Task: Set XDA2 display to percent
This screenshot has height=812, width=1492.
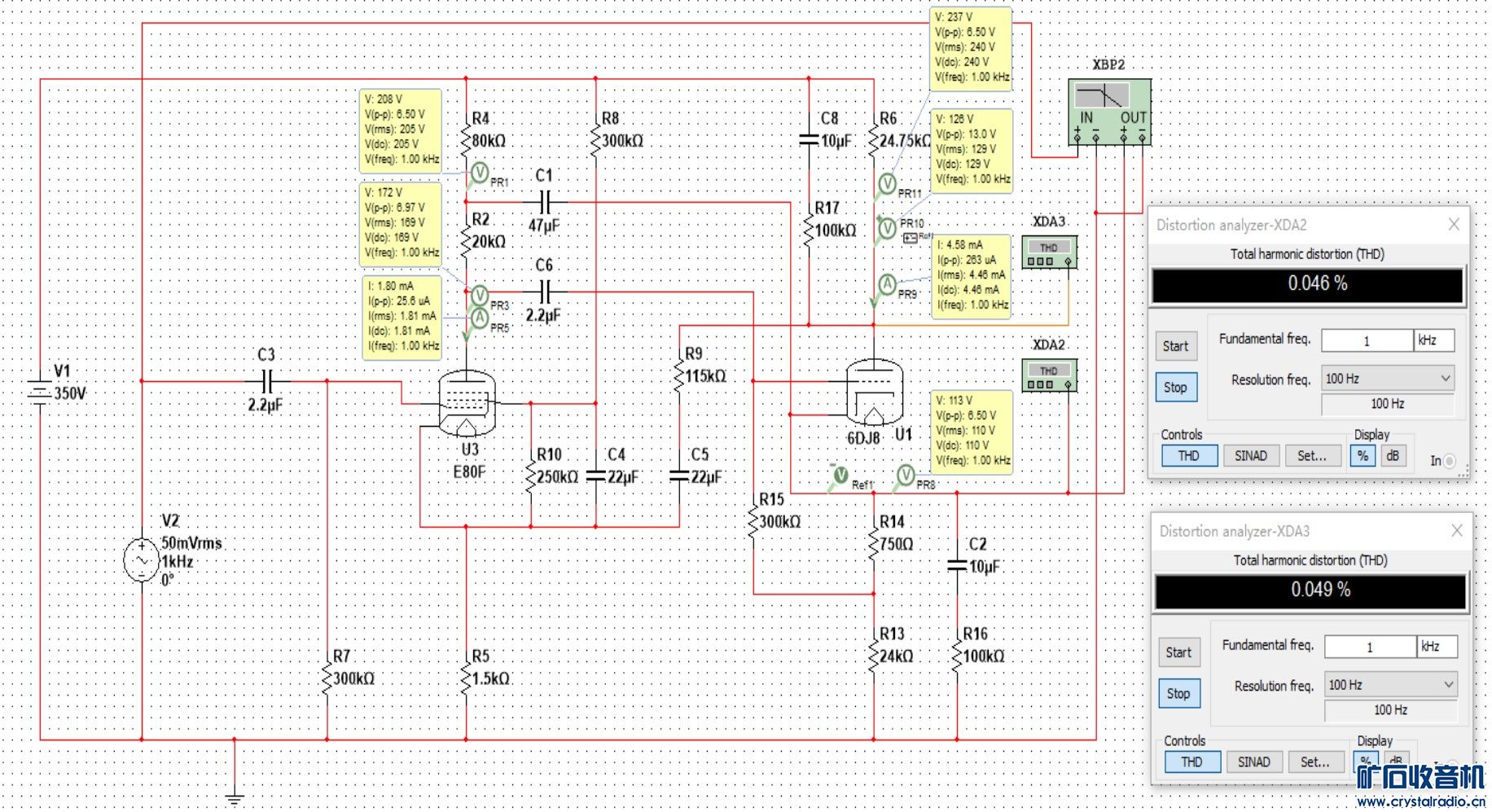Action: point(1363,456)
